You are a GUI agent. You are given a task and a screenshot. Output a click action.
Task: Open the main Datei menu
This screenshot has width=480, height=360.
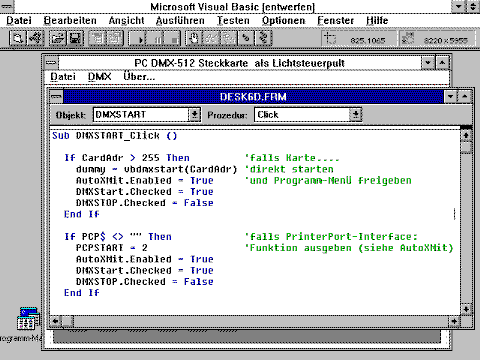19,20
